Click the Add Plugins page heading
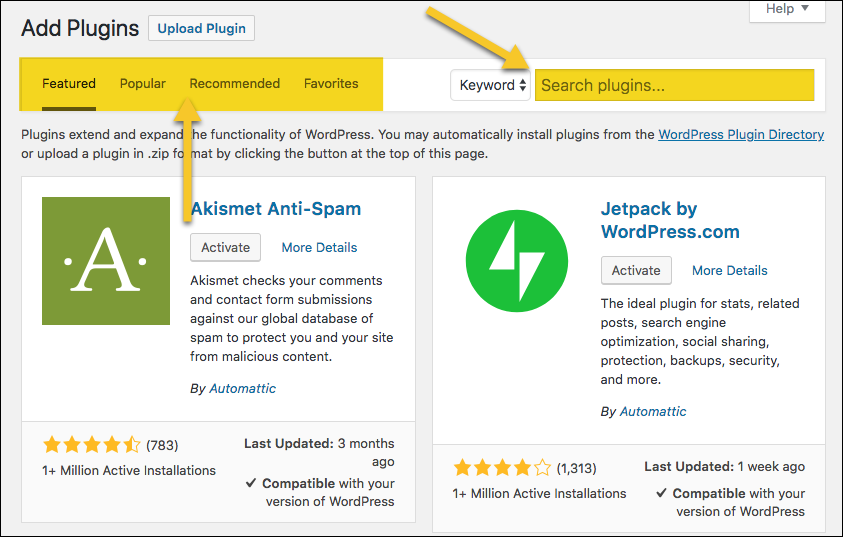 click(80, 28)
